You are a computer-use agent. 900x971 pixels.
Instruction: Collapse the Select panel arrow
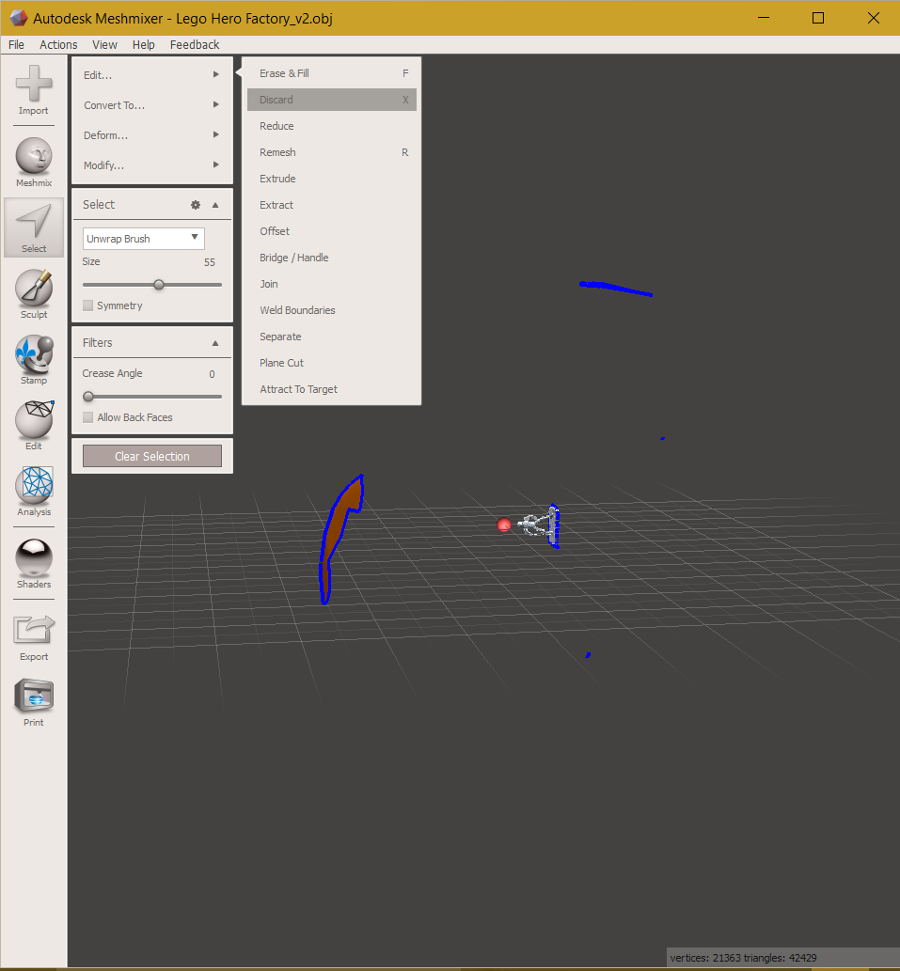click(215, 205)
